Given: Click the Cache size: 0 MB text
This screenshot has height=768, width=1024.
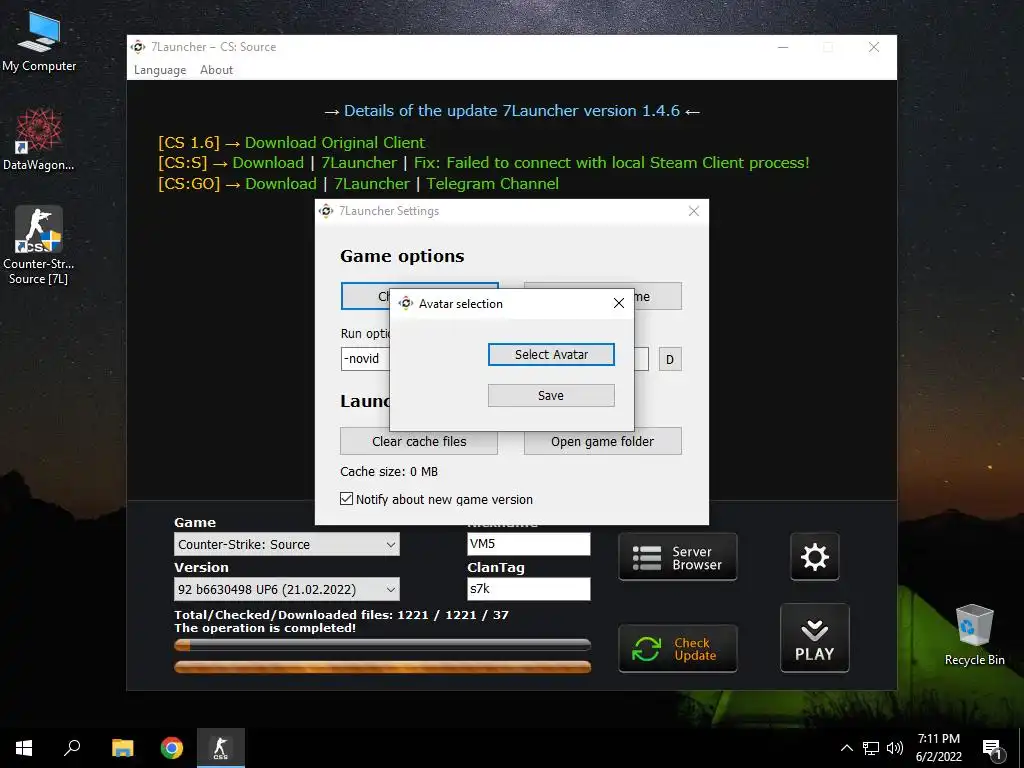Looking at the screenshot, I should [389, 472].
